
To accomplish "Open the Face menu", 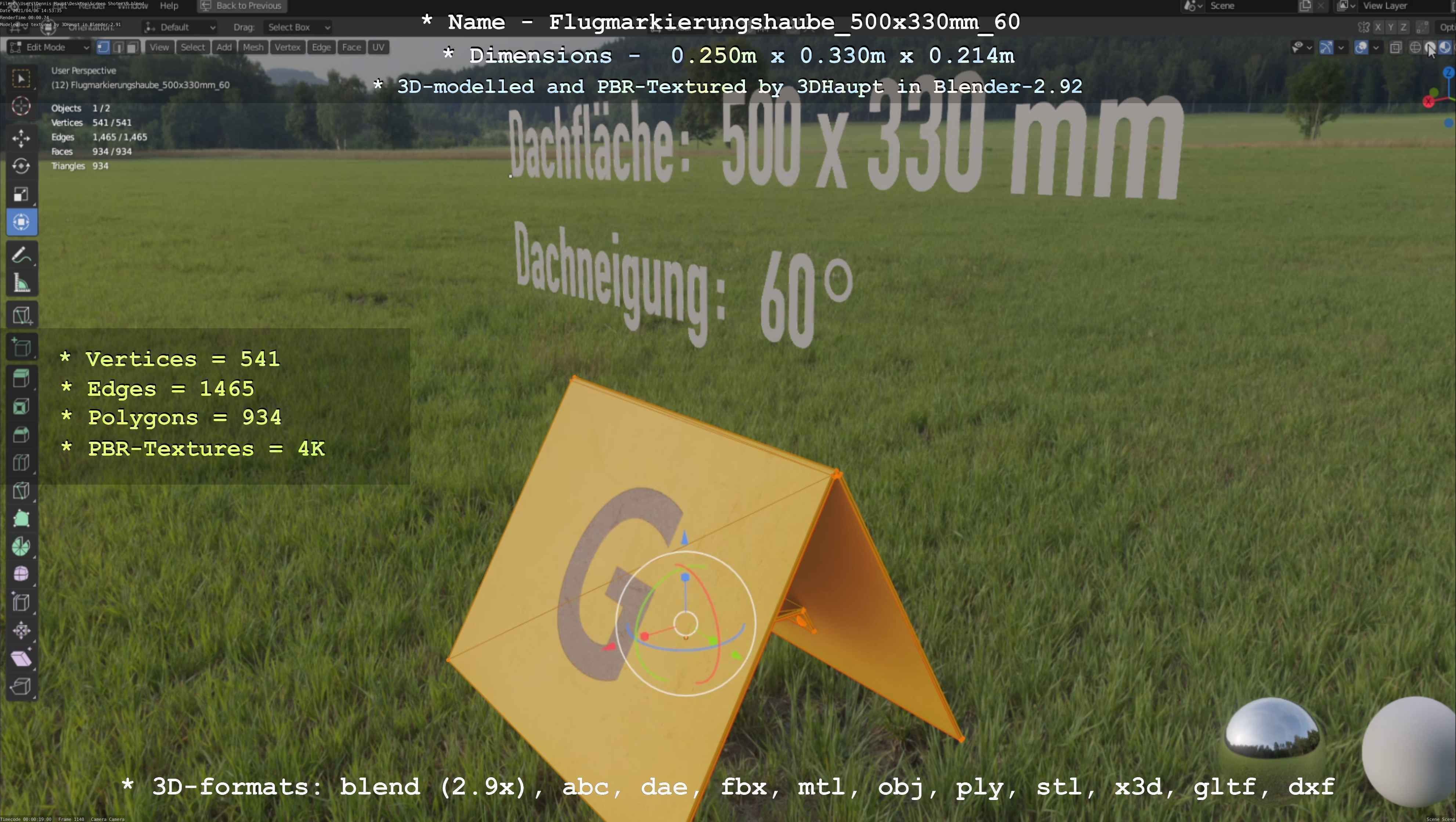I will (x=351, y=47).
